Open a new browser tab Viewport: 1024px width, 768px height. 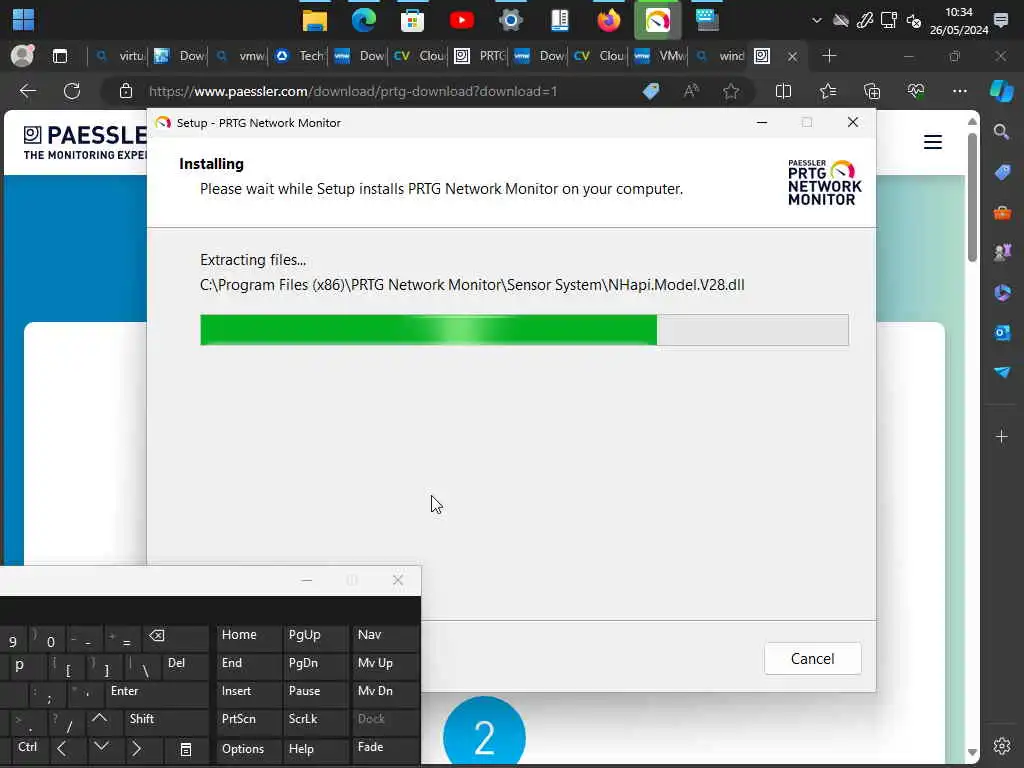[x=829, y=56]
